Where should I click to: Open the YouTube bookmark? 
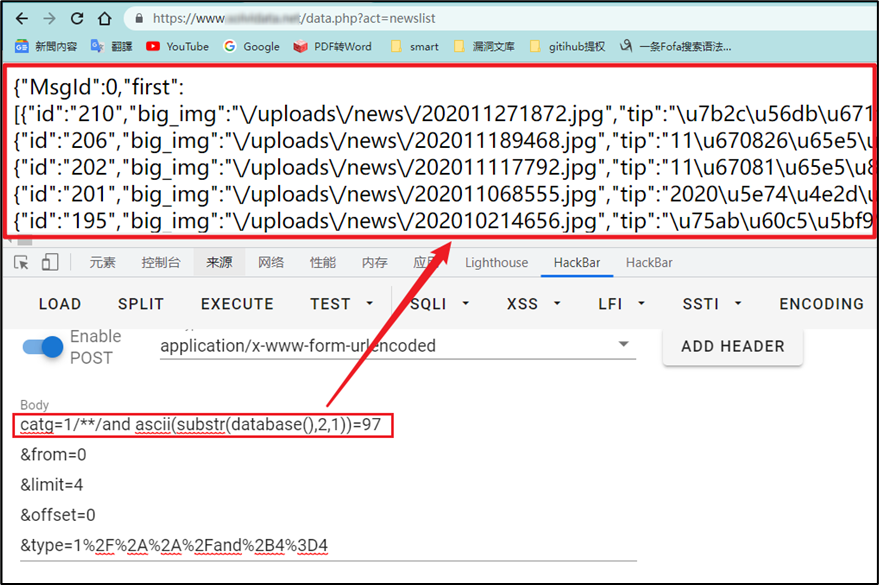(177, 47)
